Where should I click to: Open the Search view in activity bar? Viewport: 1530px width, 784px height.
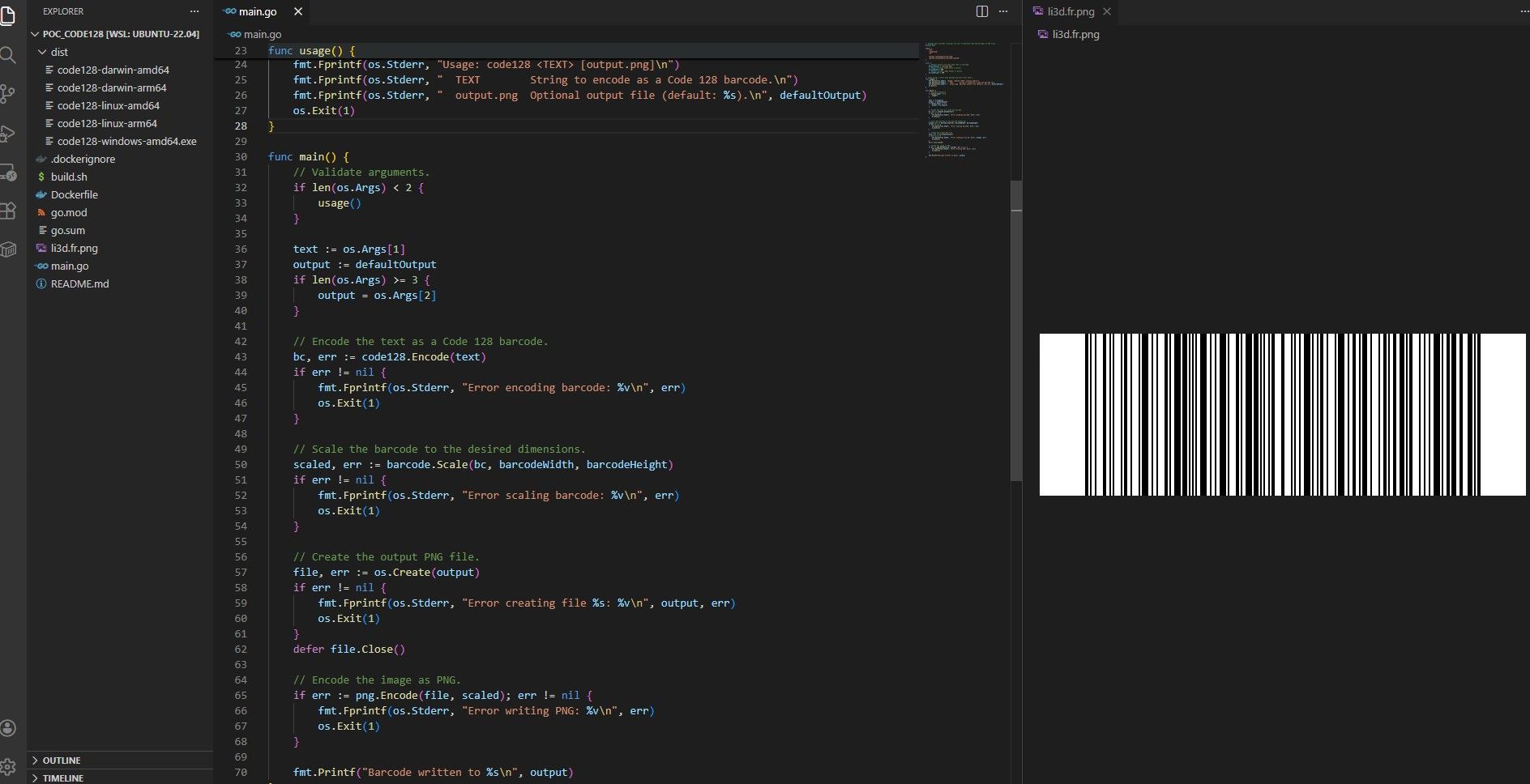(x=8, y=55)
